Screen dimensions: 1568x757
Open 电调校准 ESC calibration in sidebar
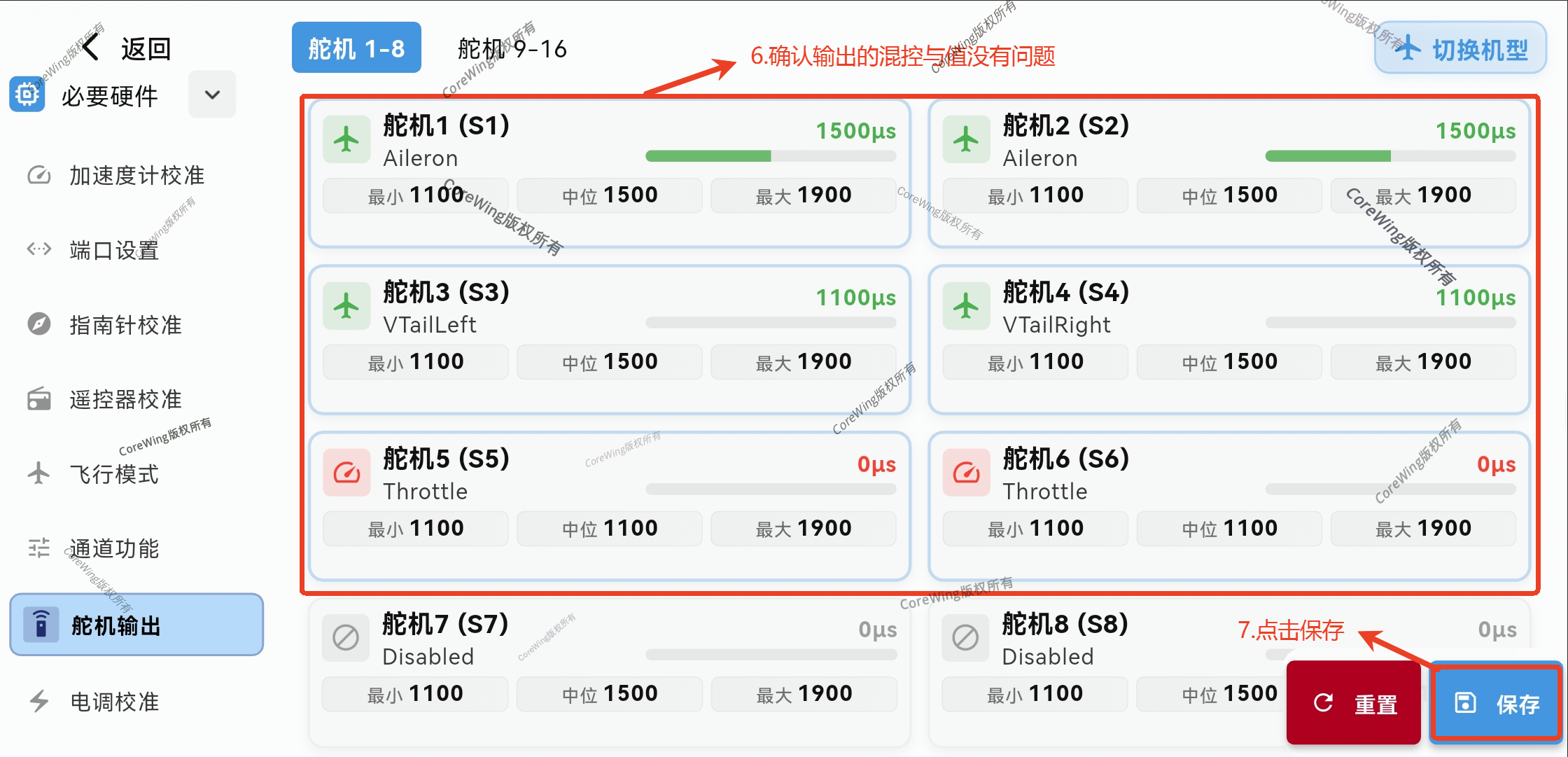coord(113,702)
